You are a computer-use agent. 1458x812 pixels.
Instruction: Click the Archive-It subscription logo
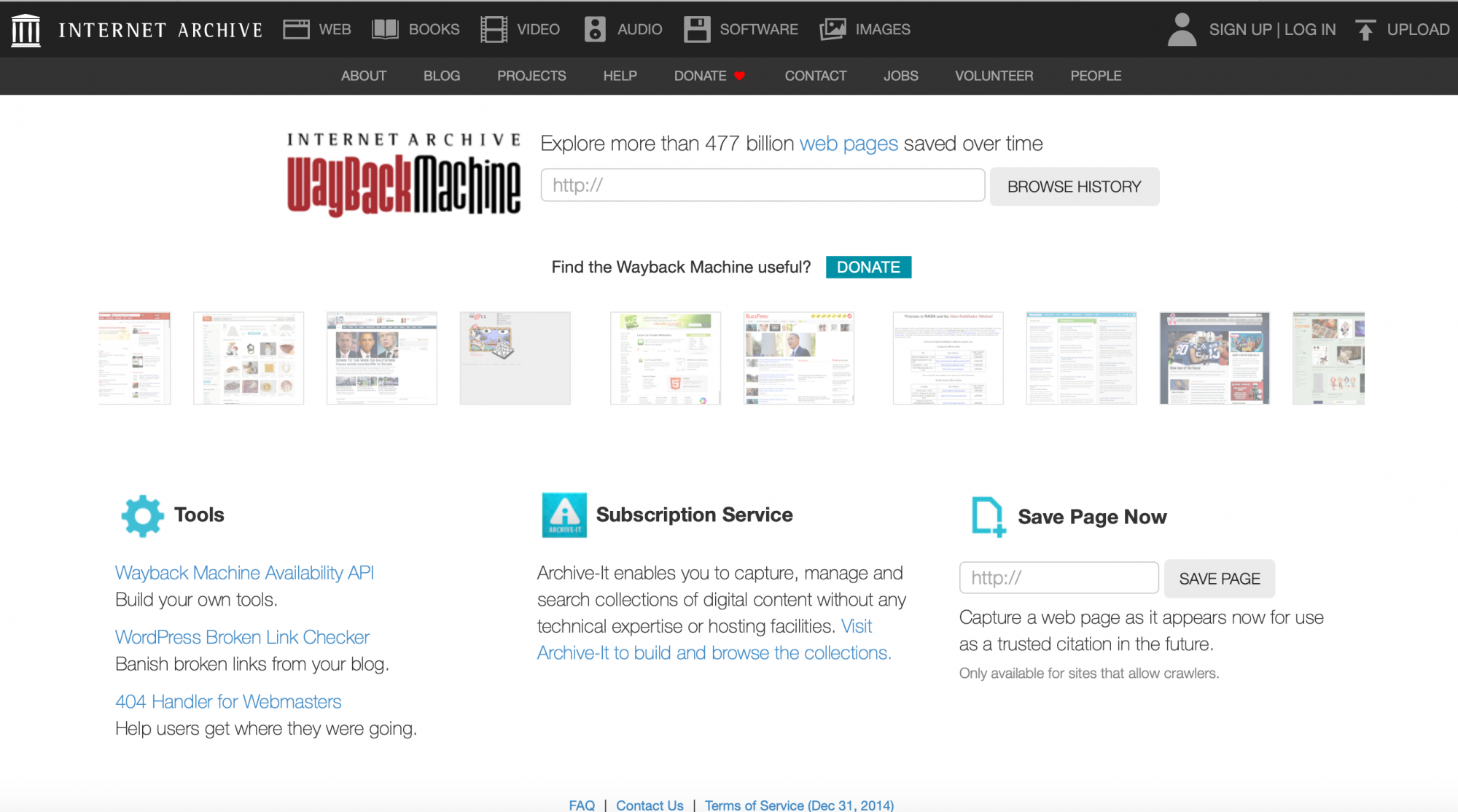[564, 515]
